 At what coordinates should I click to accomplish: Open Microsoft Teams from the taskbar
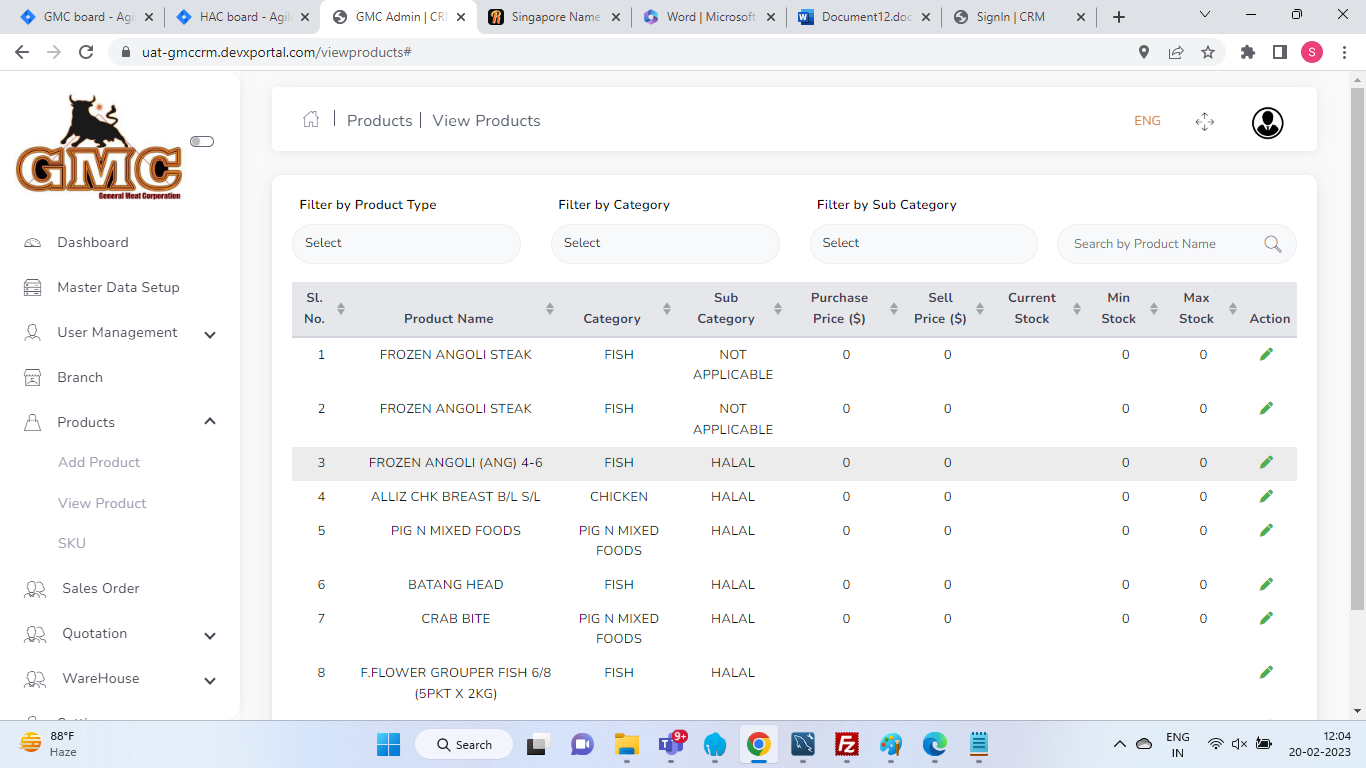tap(670, 744)
